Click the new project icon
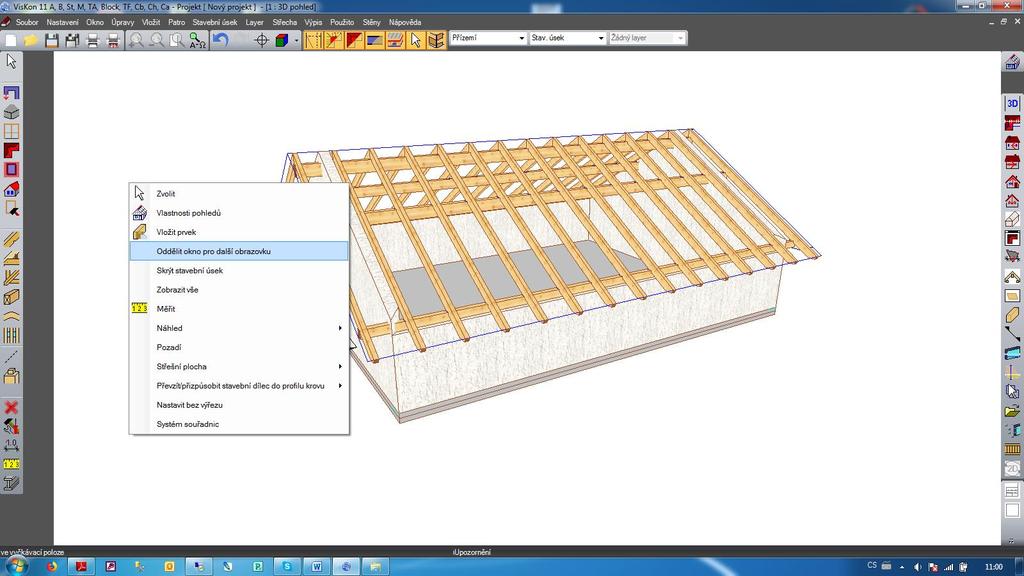 (x=11, y=40)
